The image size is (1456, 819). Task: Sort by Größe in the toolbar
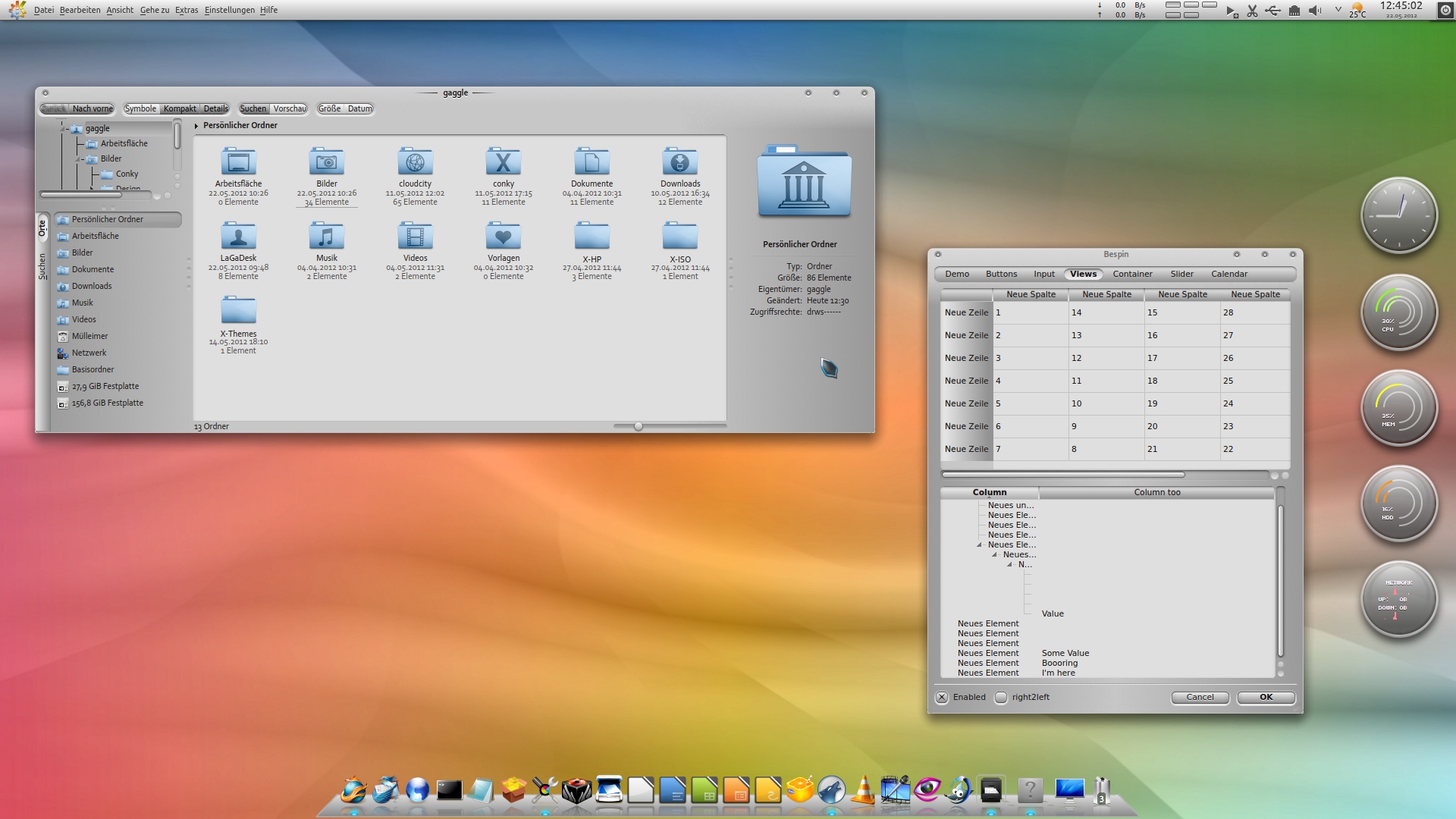point(330,108)
